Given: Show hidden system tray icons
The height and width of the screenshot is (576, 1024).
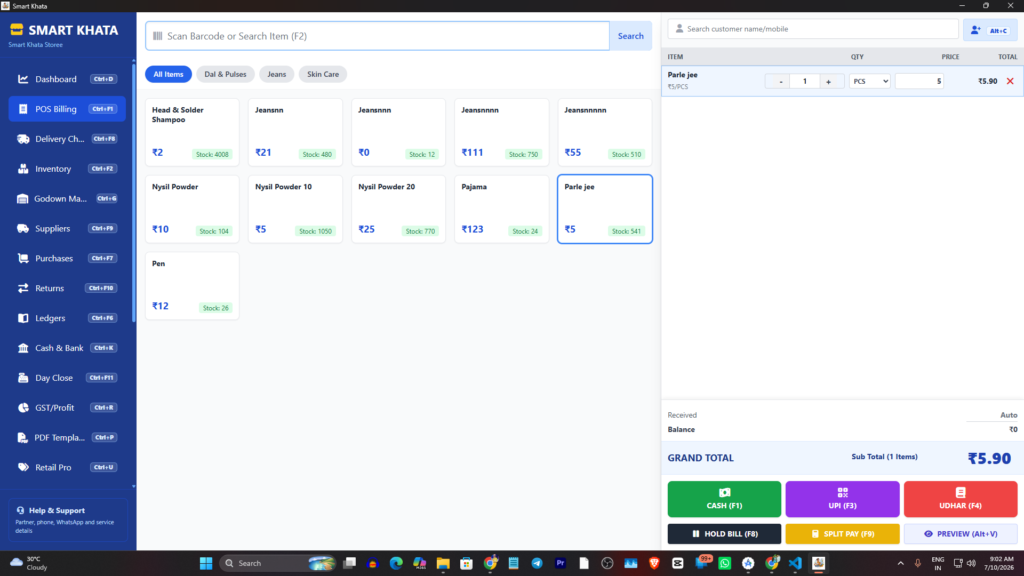Looking at the screenshot, I should point(901,564).
